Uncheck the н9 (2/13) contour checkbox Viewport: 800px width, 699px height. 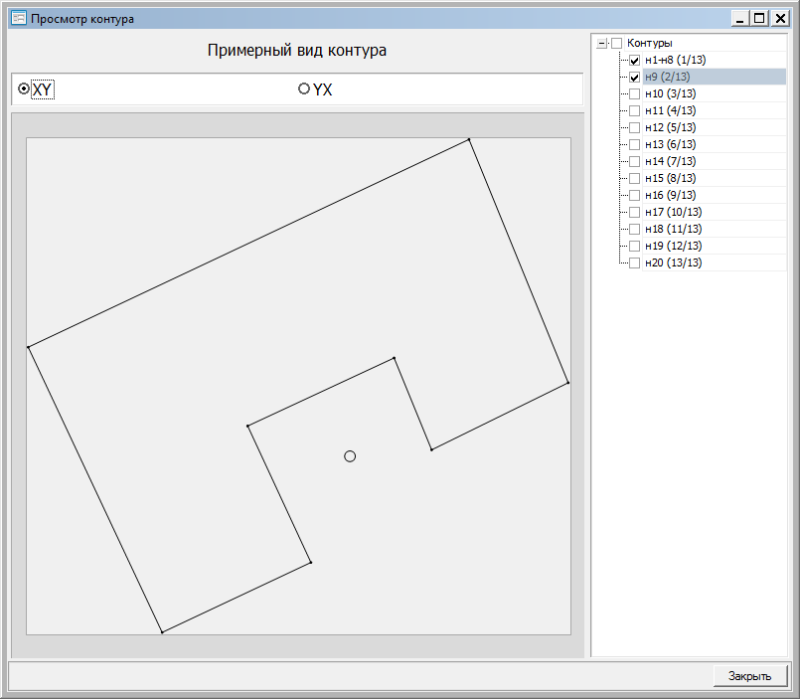(x=634, y=77)
